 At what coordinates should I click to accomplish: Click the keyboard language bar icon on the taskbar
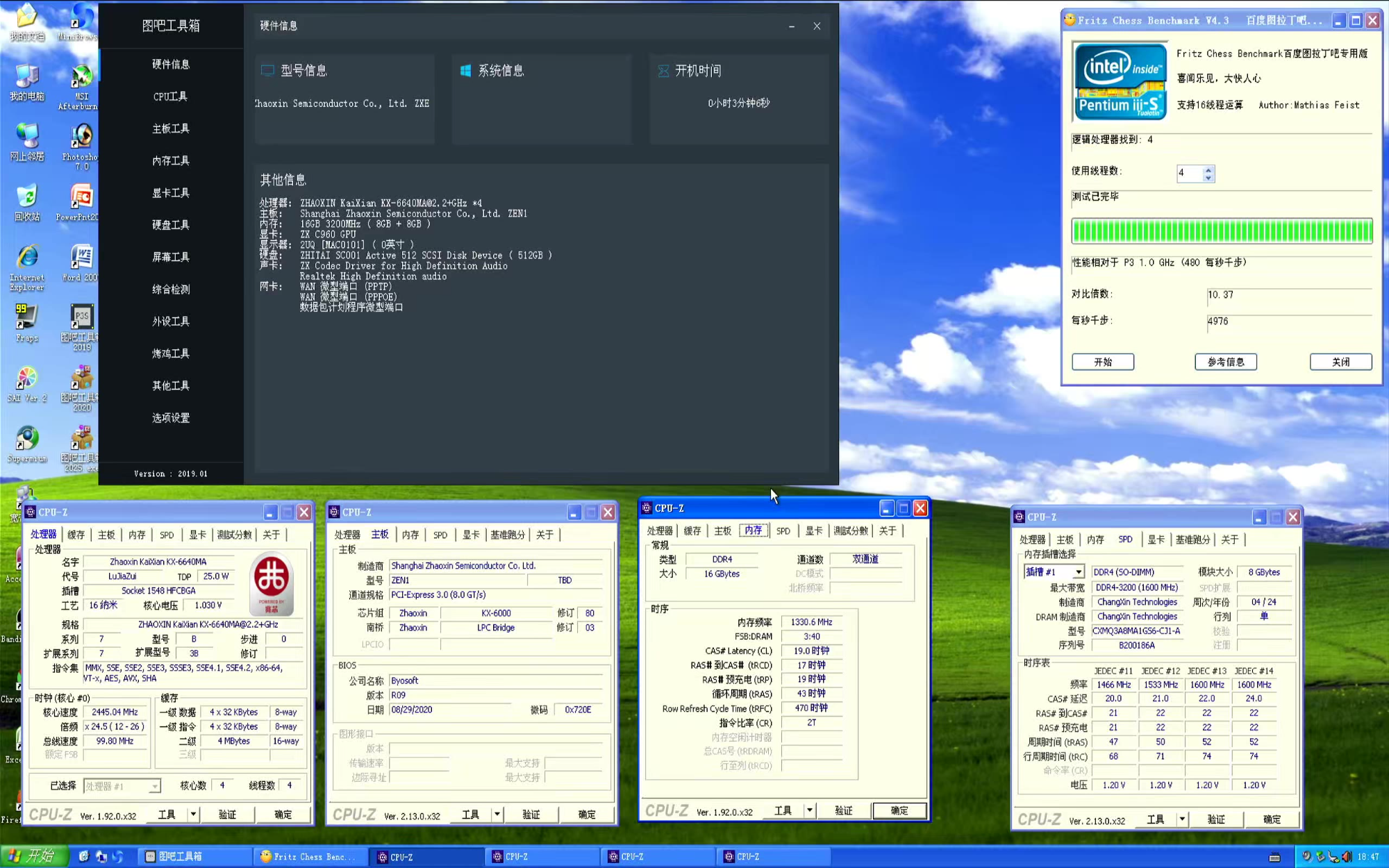[1274, 857]
